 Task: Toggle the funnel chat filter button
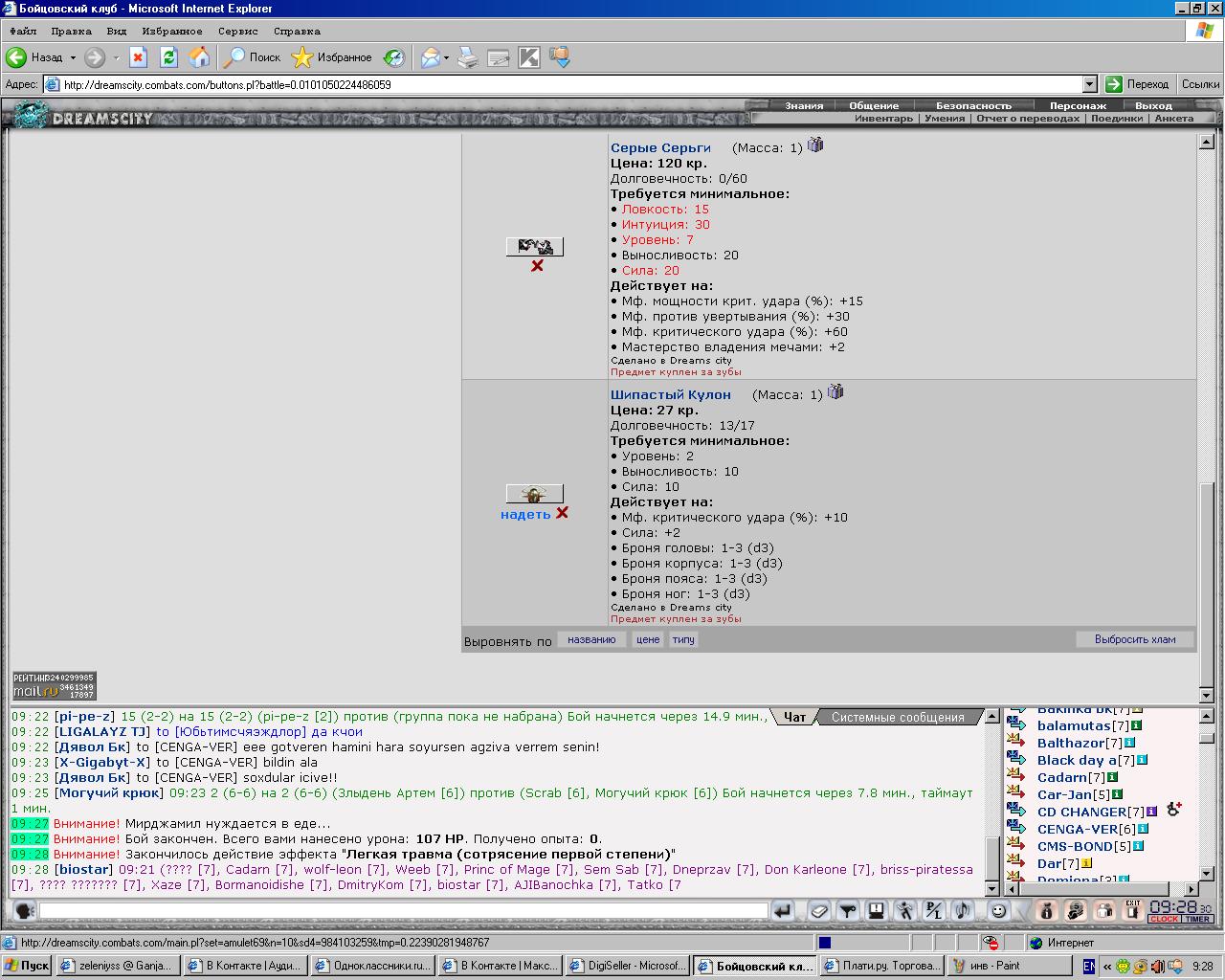(846, 911)
